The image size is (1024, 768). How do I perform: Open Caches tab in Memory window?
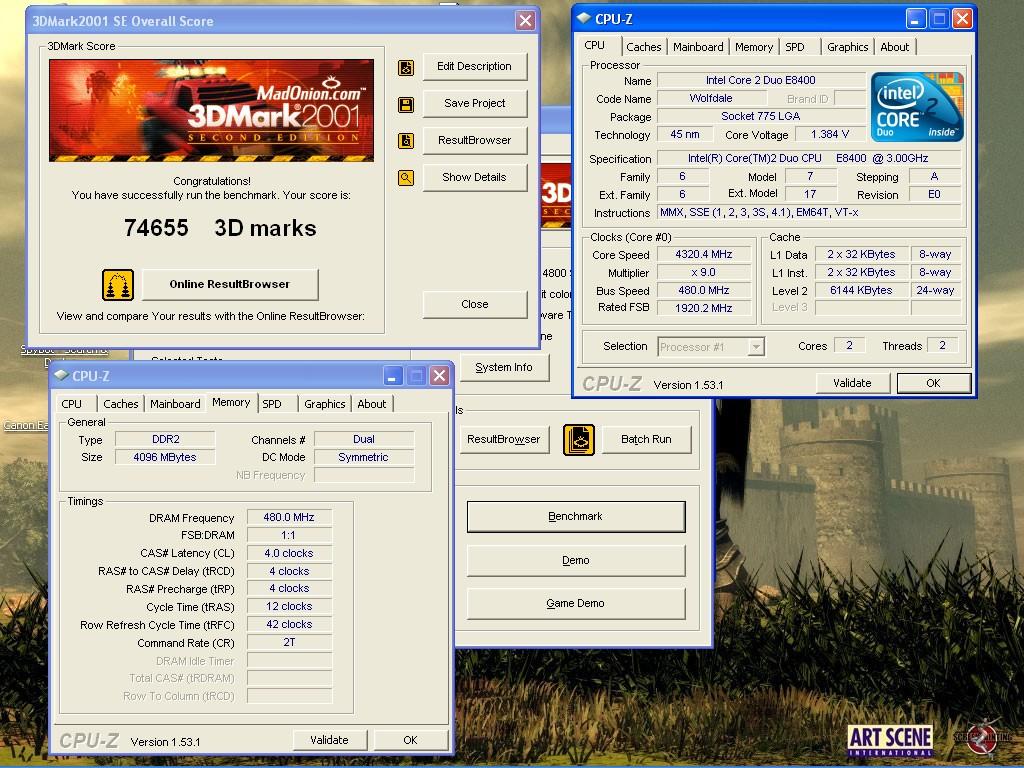(x=121, y=404)
